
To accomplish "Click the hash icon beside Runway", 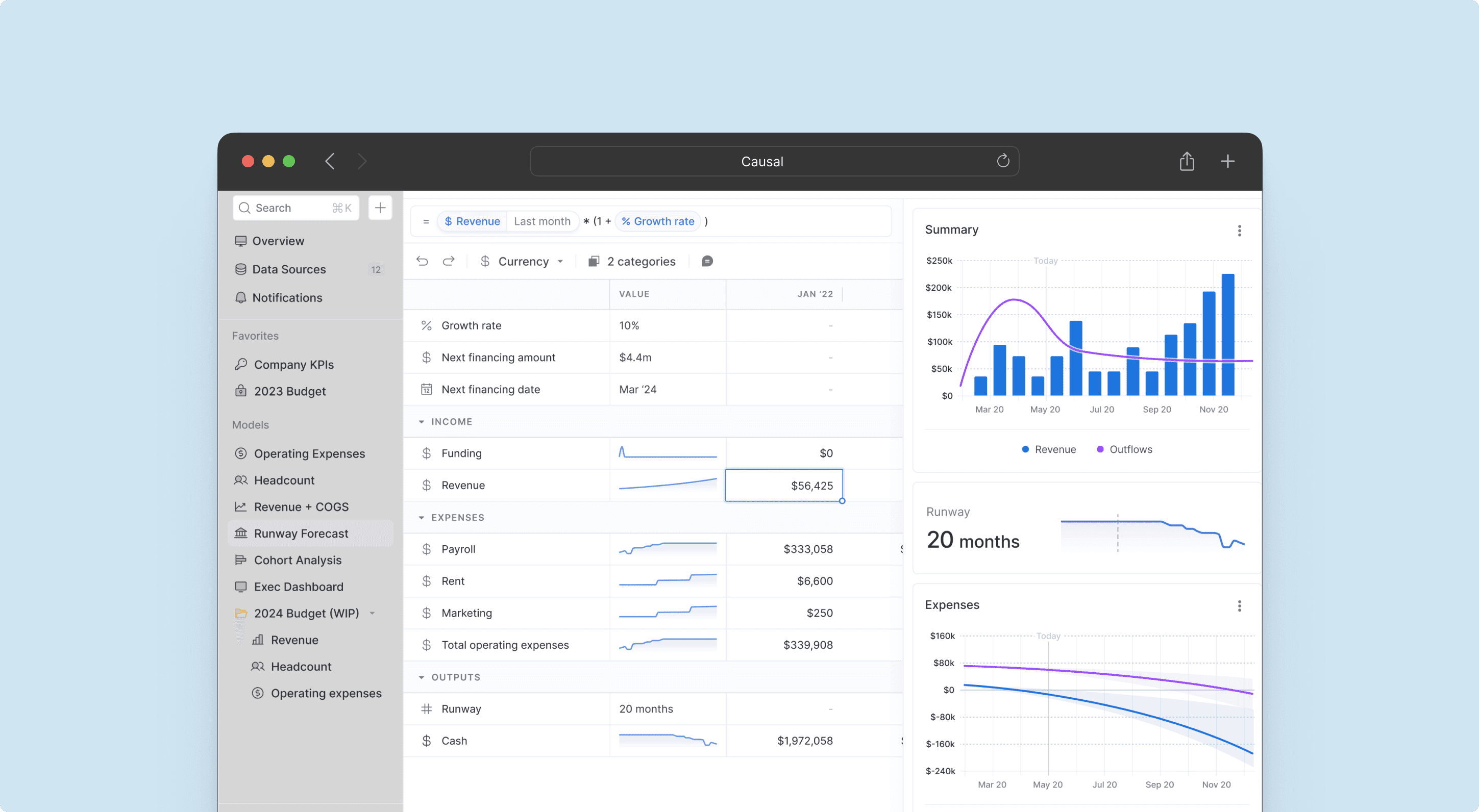I will (x=426, y=708).
